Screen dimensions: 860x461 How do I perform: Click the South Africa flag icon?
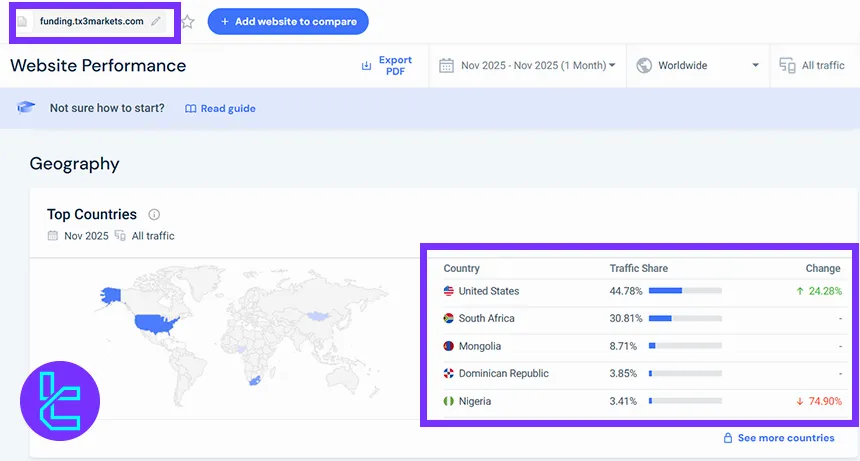click(x=449, y=318)
